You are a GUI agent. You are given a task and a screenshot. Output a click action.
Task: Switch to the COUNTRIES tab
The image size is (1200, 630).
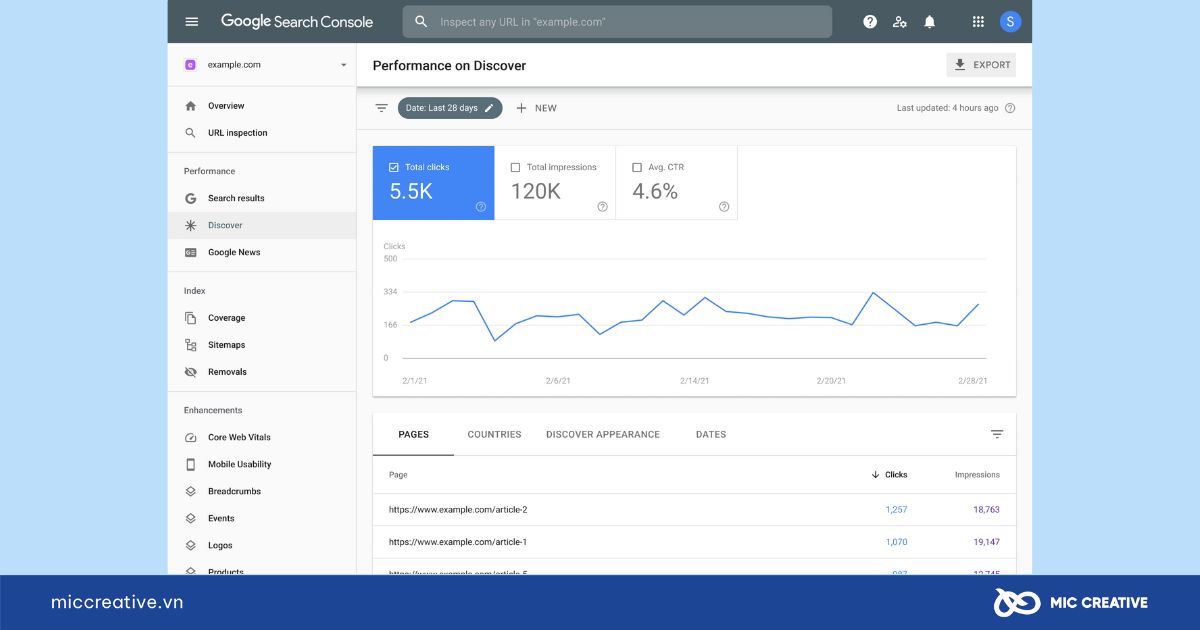click(494, 435)
